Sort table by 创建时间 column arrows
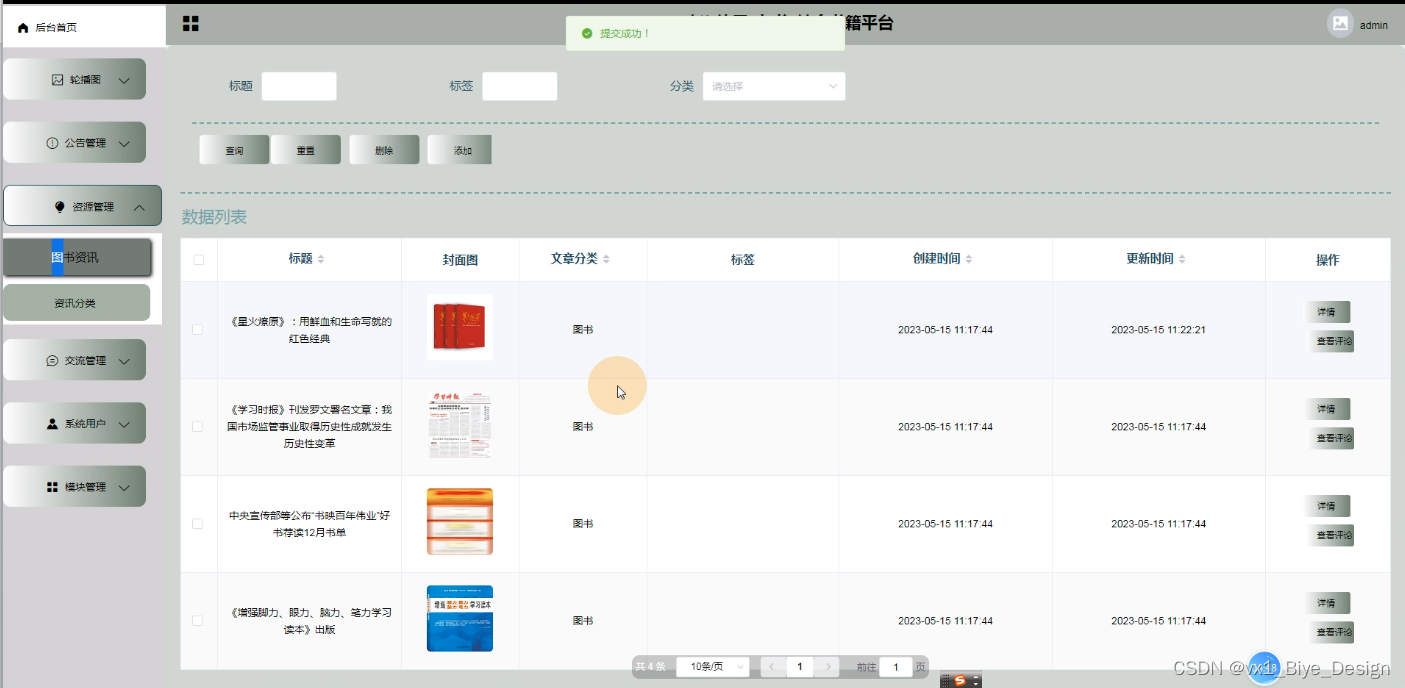The width and height of the screenshot is (1405, 688). point(969,259)
